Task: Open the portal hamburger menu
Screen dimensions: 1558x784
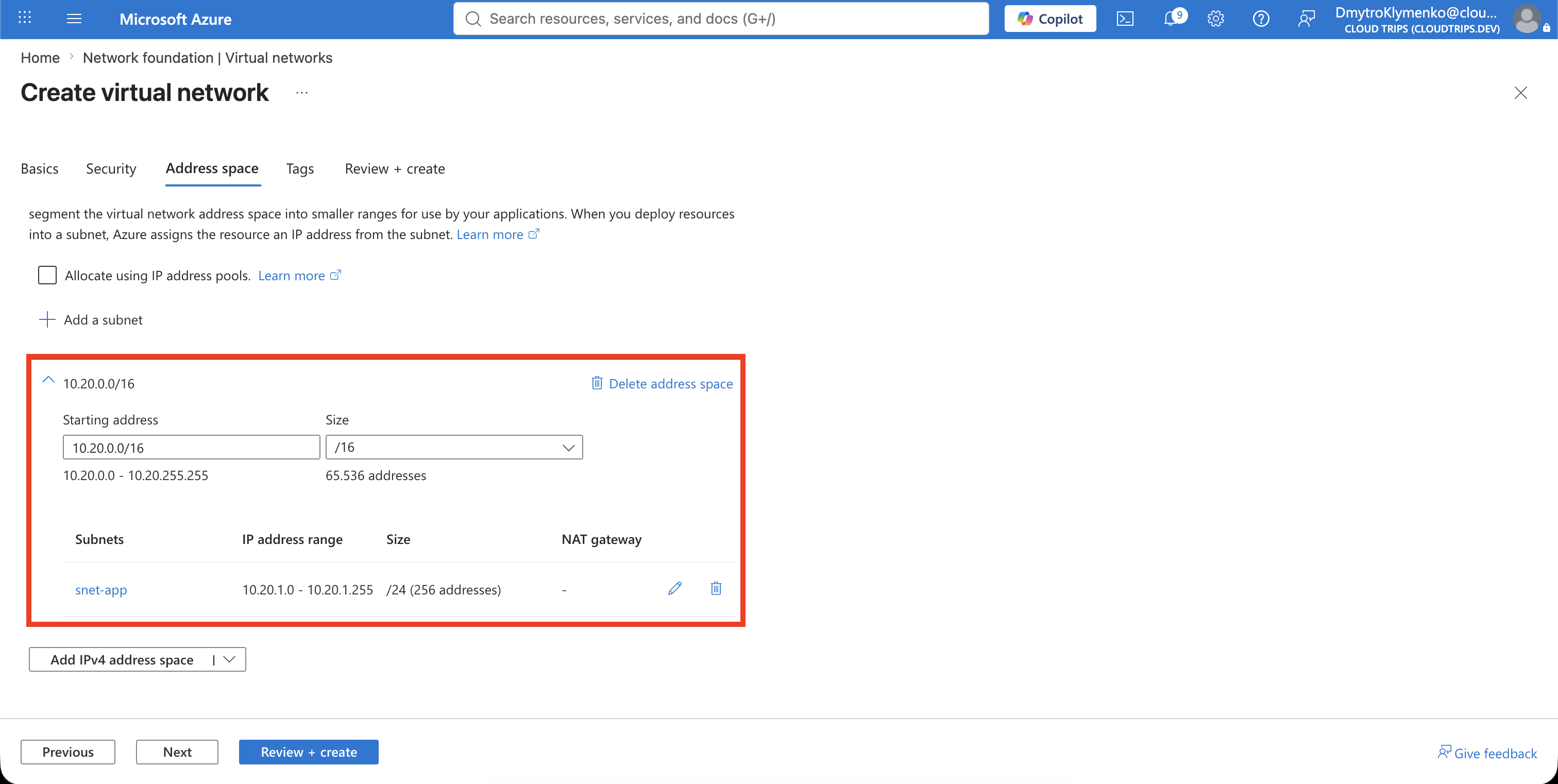Action: pyautogui.click(x=74, y=19)
